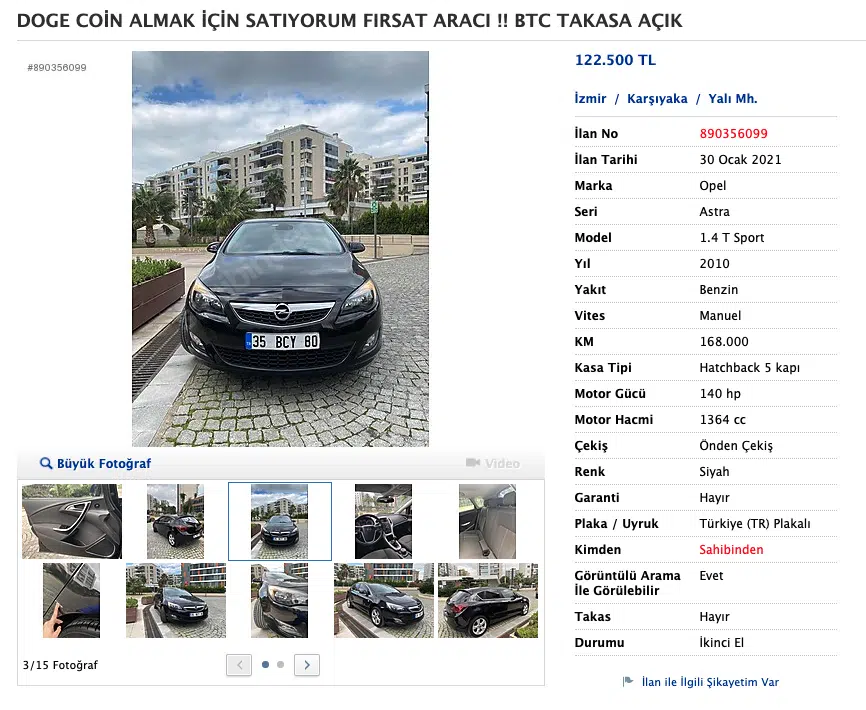866x710 pixels.
Task: Select the hand touching tire thumbnail
Action: click(71, 600)
